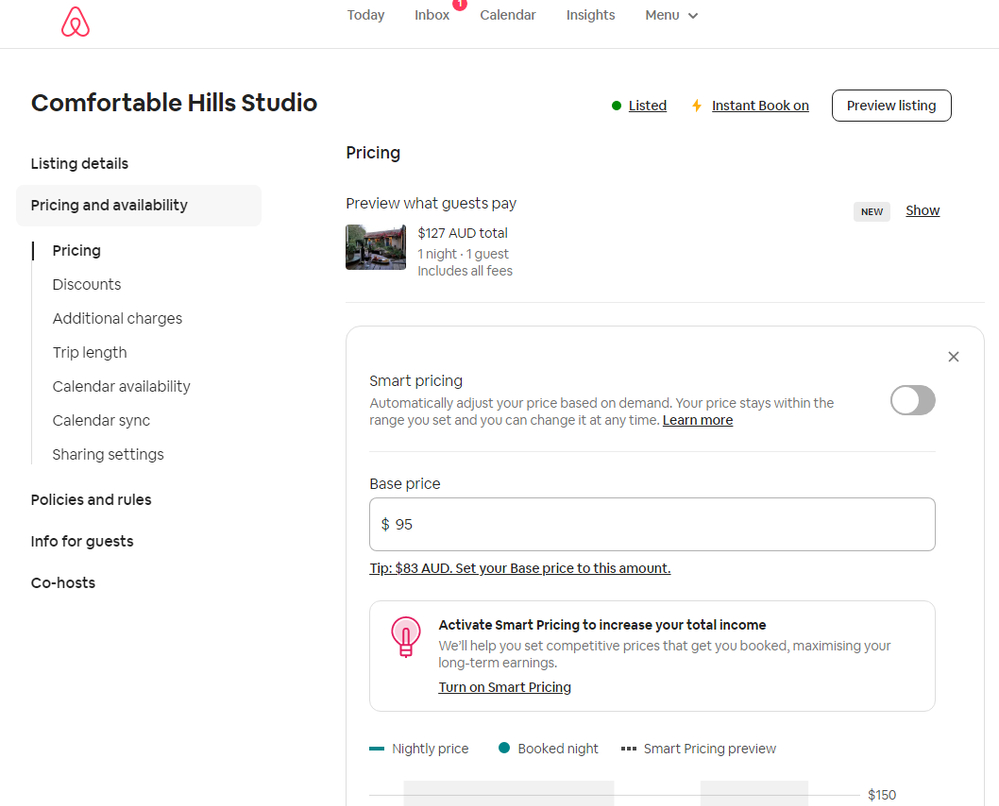Open the Calendar menu item
The image size is (999, 806).
click(507, 15)
